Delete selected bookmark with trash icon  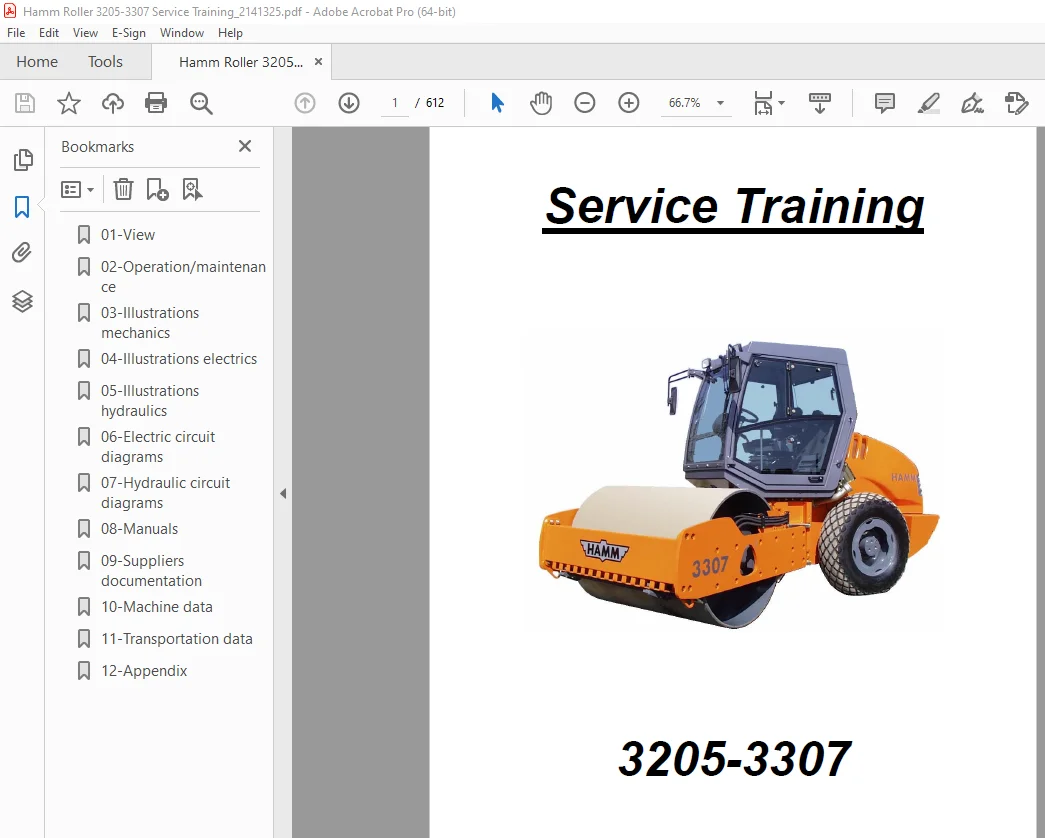pyautogui.click(x=123, y=189)
